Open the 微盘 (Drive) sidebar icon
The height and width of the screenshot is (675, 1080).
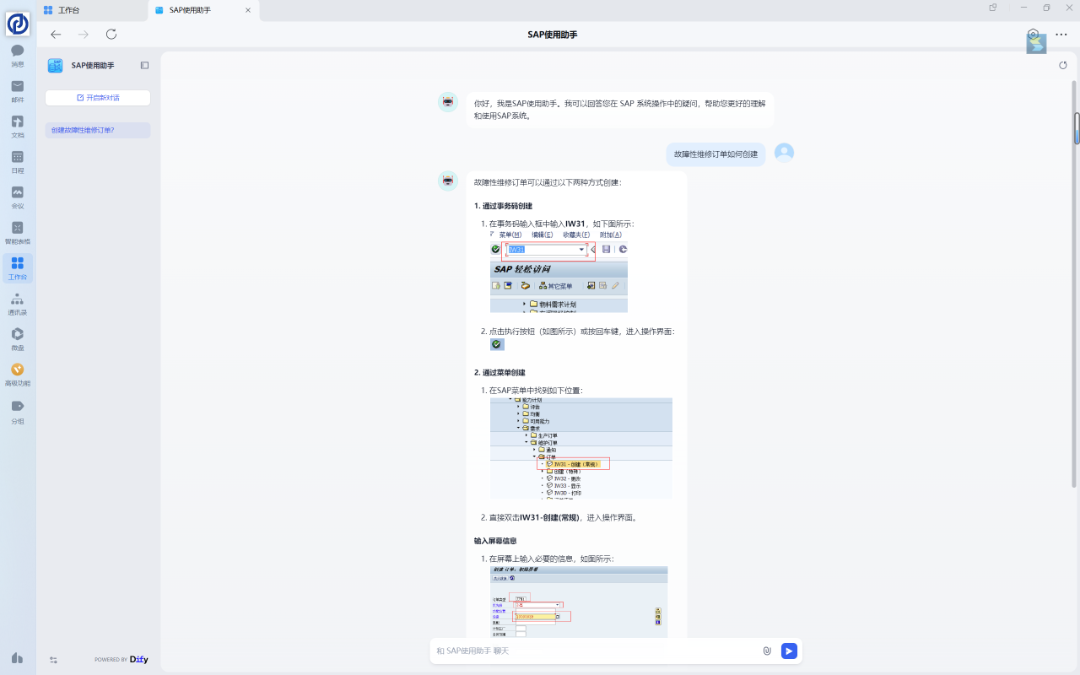click(x=18, y=339)
